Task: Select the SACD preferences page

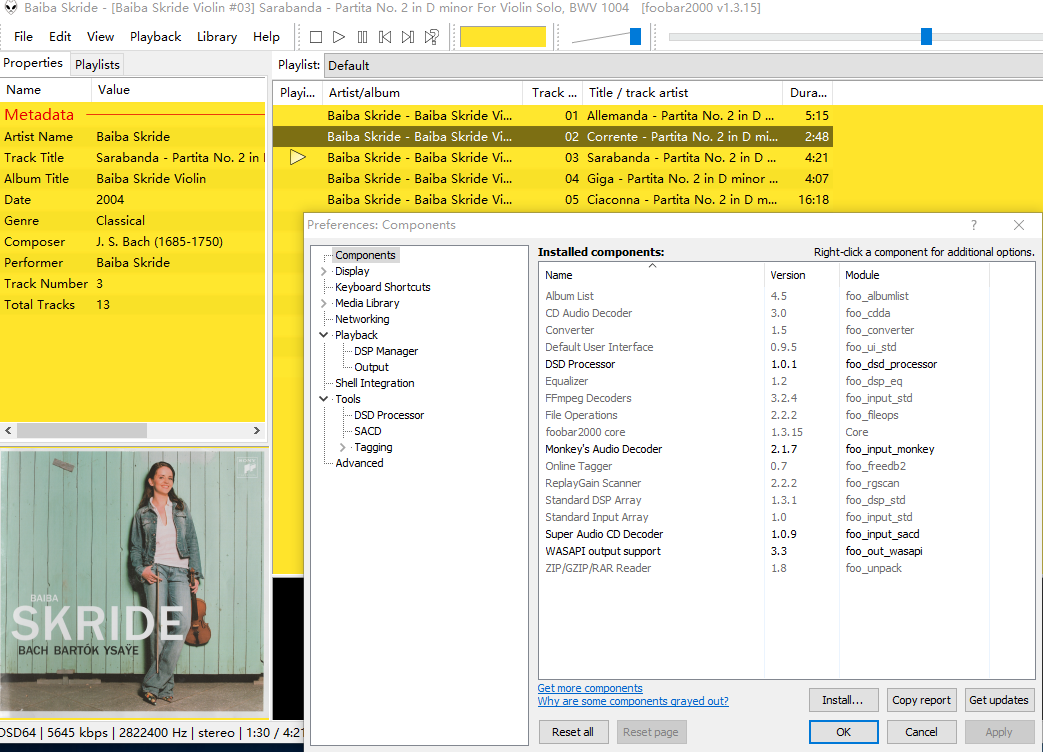Action: coord(368,431)
